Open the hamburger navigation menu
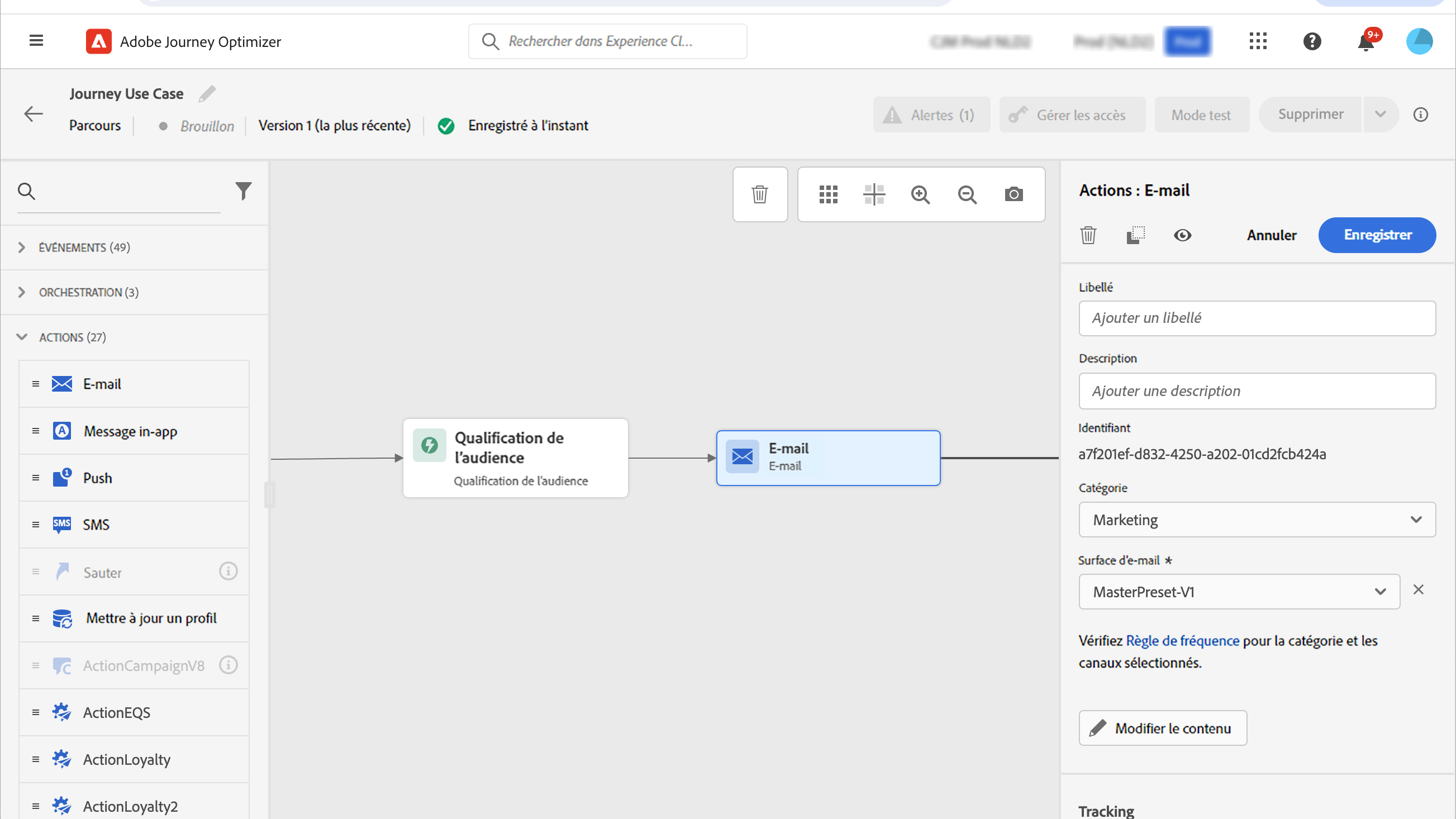This screenshot has height=819, width=1456. pos(36,41)
